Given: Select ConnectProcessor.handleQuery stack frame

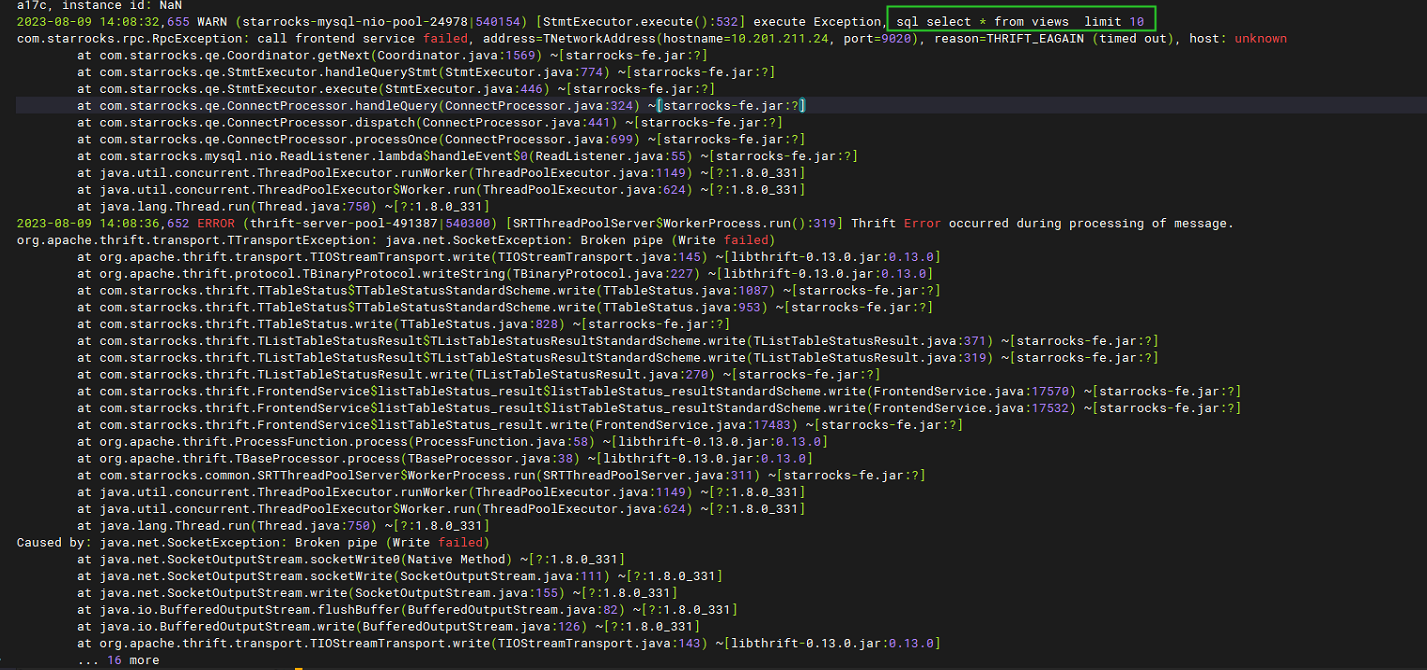Looking at the screenshot, I should point(441,105).
